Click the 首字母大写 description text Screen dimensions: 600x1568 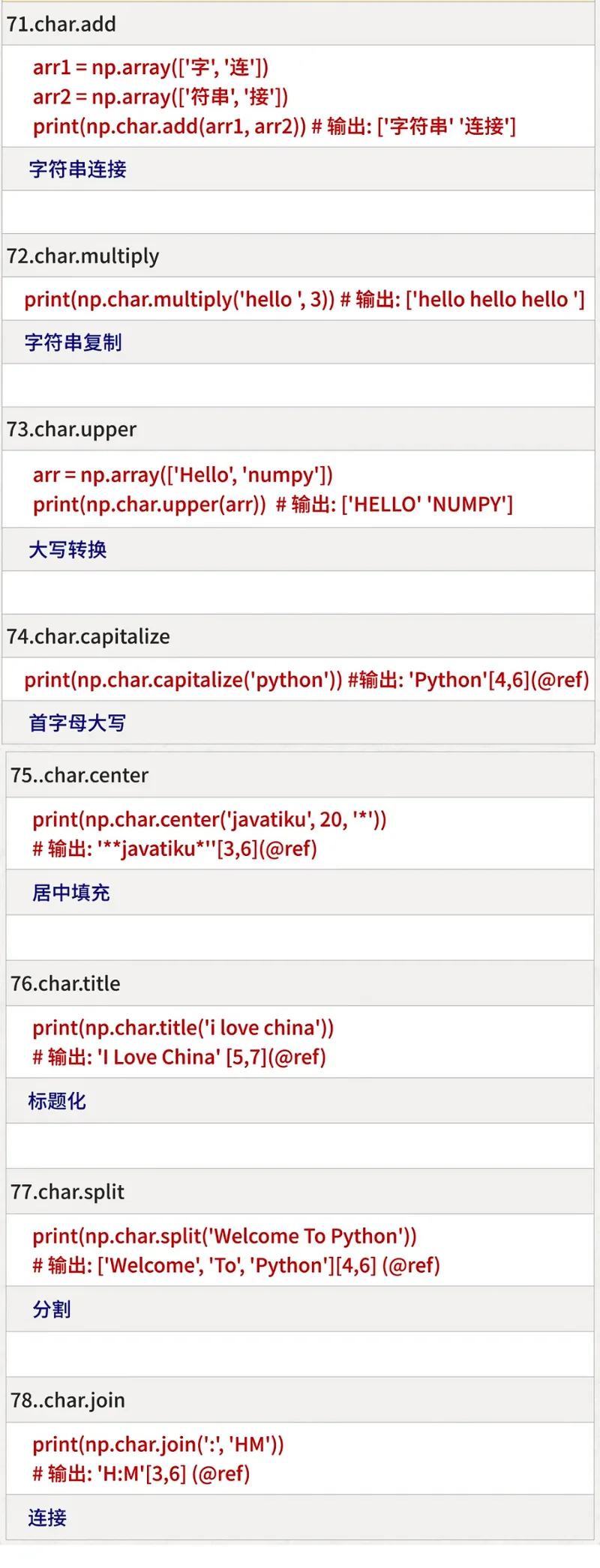click(x=77, y=723)
